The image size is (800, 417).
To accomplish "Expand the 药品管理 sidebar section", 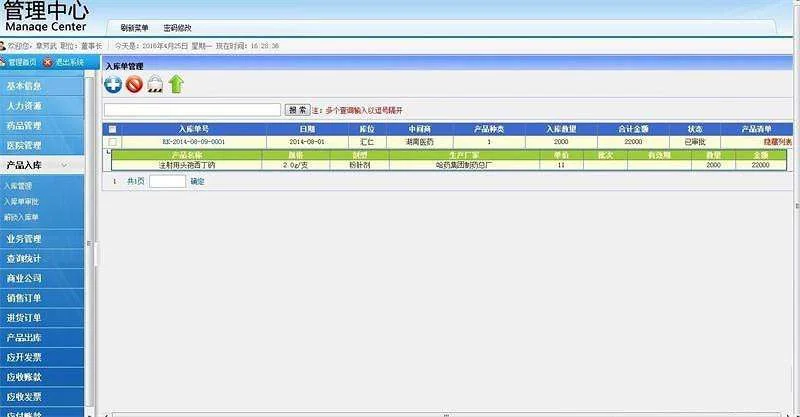I will tap(24, 126).
